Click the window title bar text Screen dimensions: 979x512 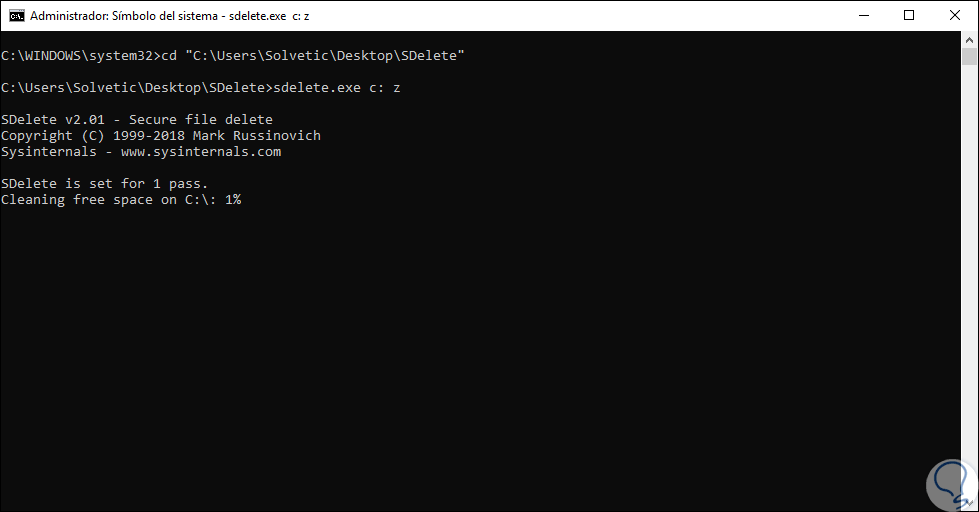[x=170, y=16]
